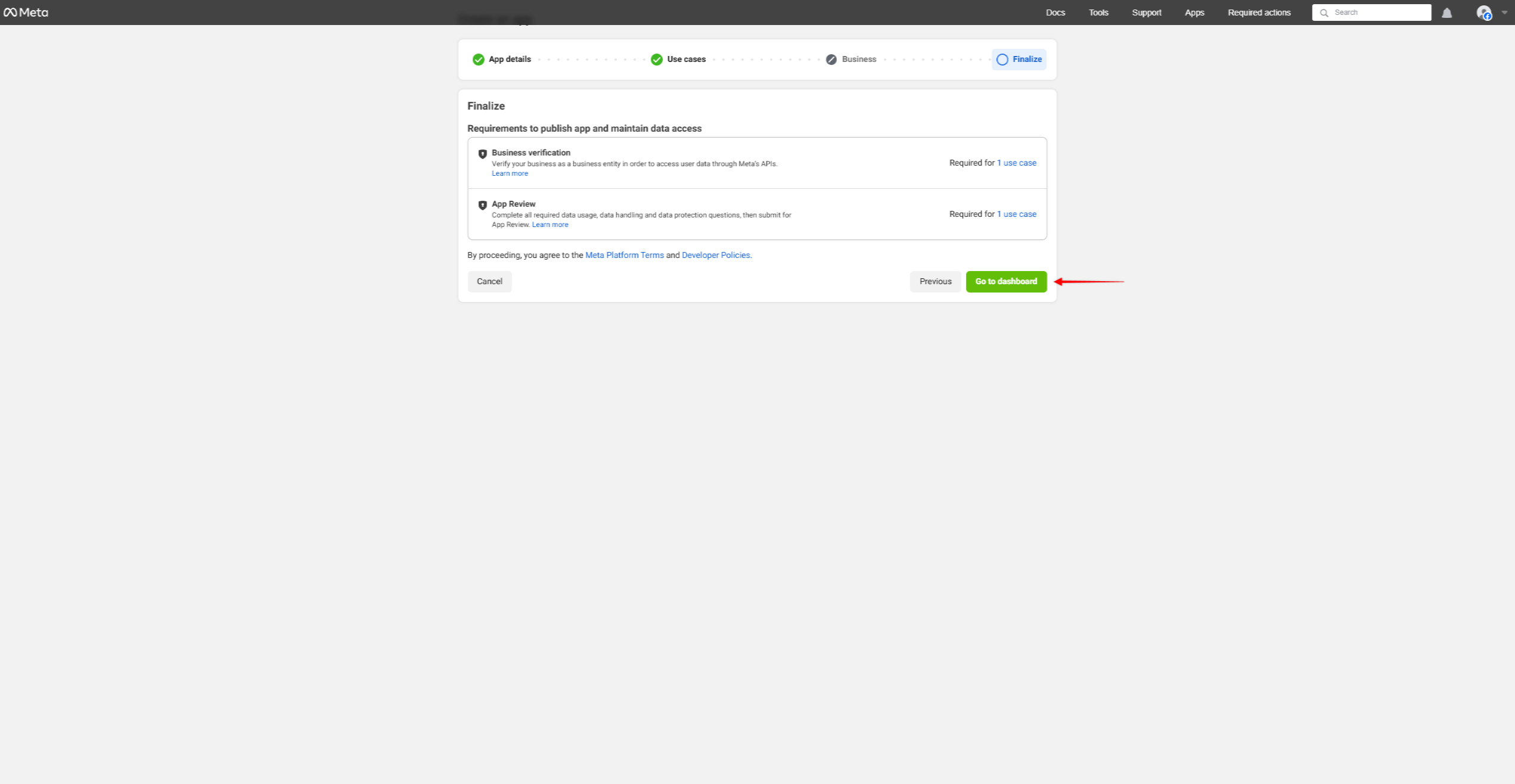Select the Finalize step circle
1515x784 pixels.
pos(1002,60)
